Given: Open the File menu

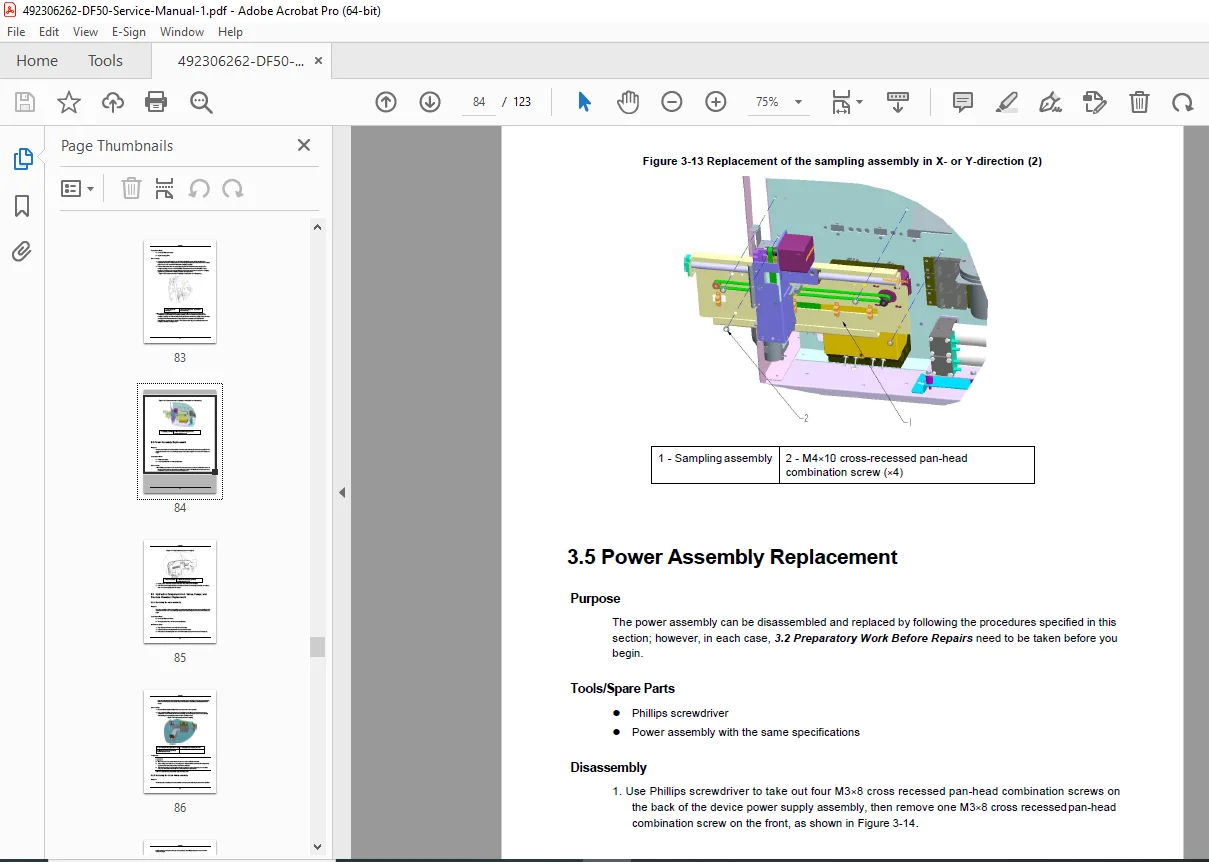Looking at the screenshot, I should point(16,32).
